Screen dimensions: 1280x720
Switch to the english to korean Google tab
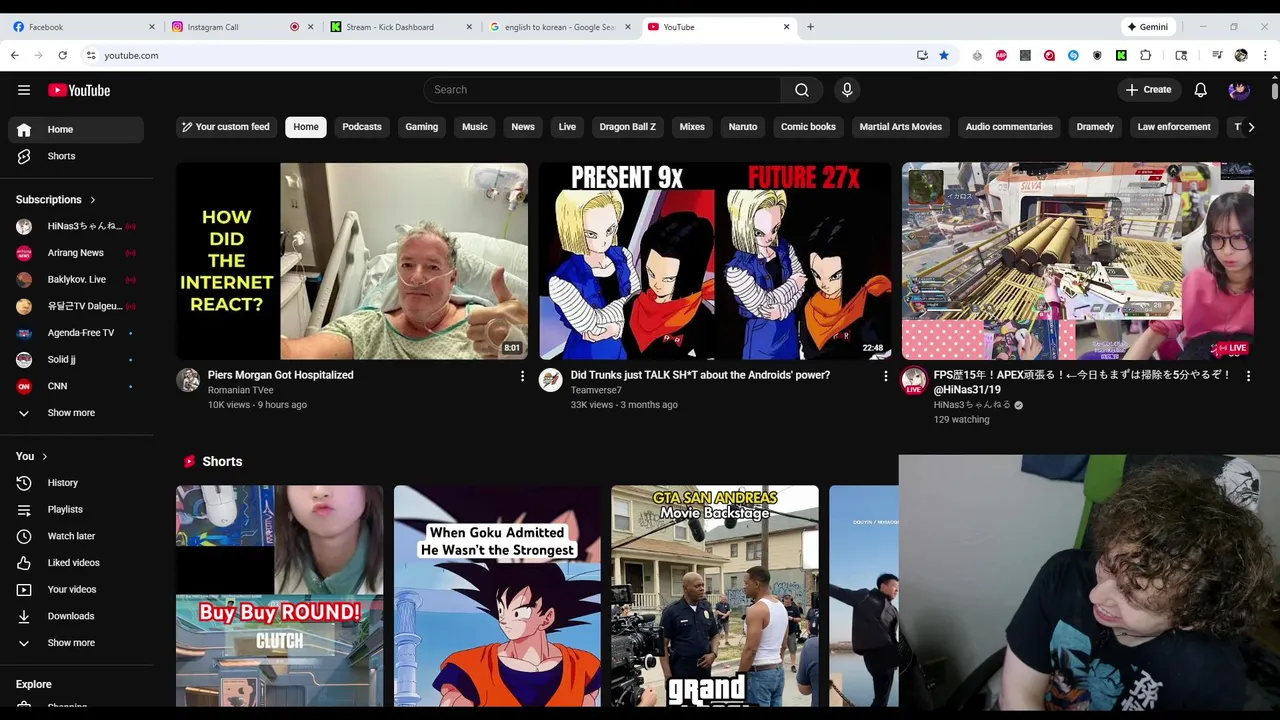point(560,27)
